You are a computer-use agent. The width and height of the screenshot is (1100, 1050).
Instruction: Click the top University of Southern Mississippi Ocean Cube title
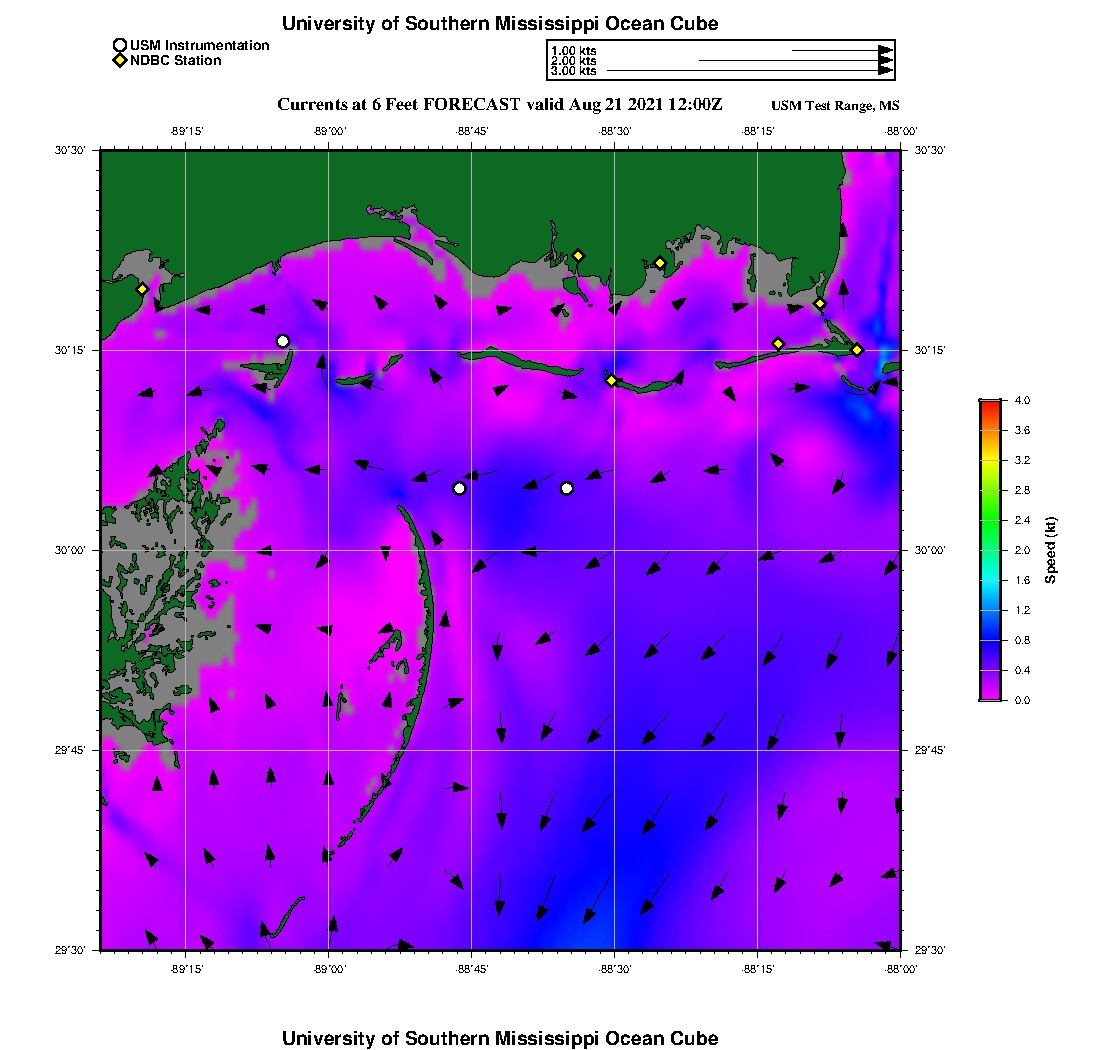coord(500,23)
